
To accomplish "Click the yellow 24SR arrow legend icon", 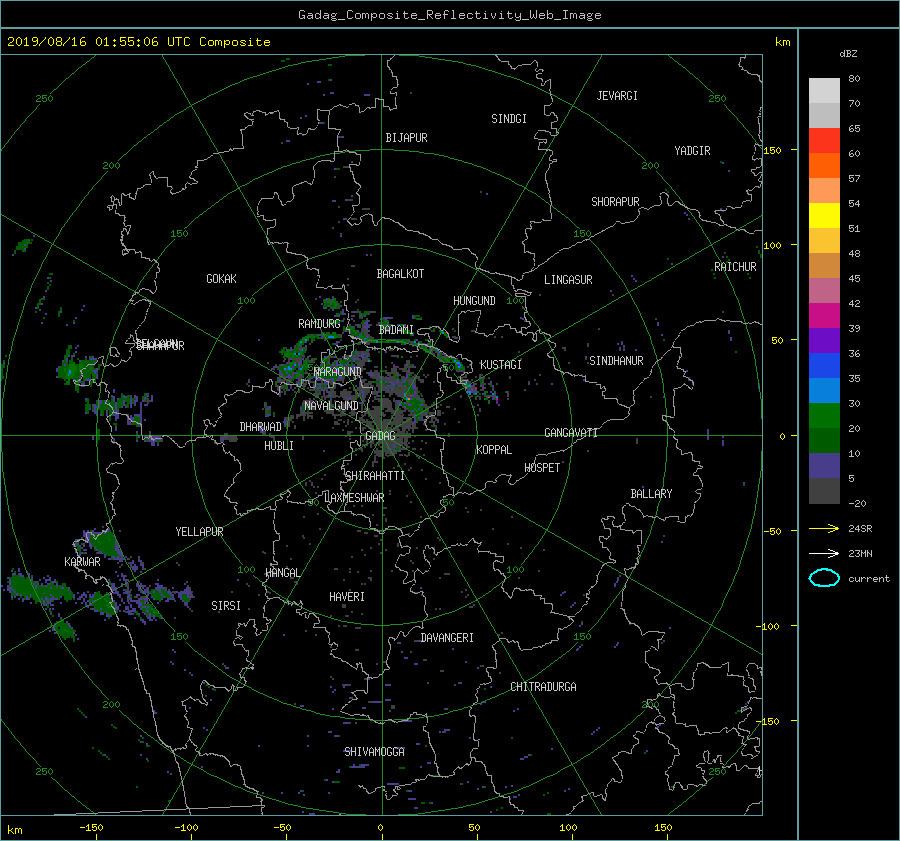I will tap(824, 528).
